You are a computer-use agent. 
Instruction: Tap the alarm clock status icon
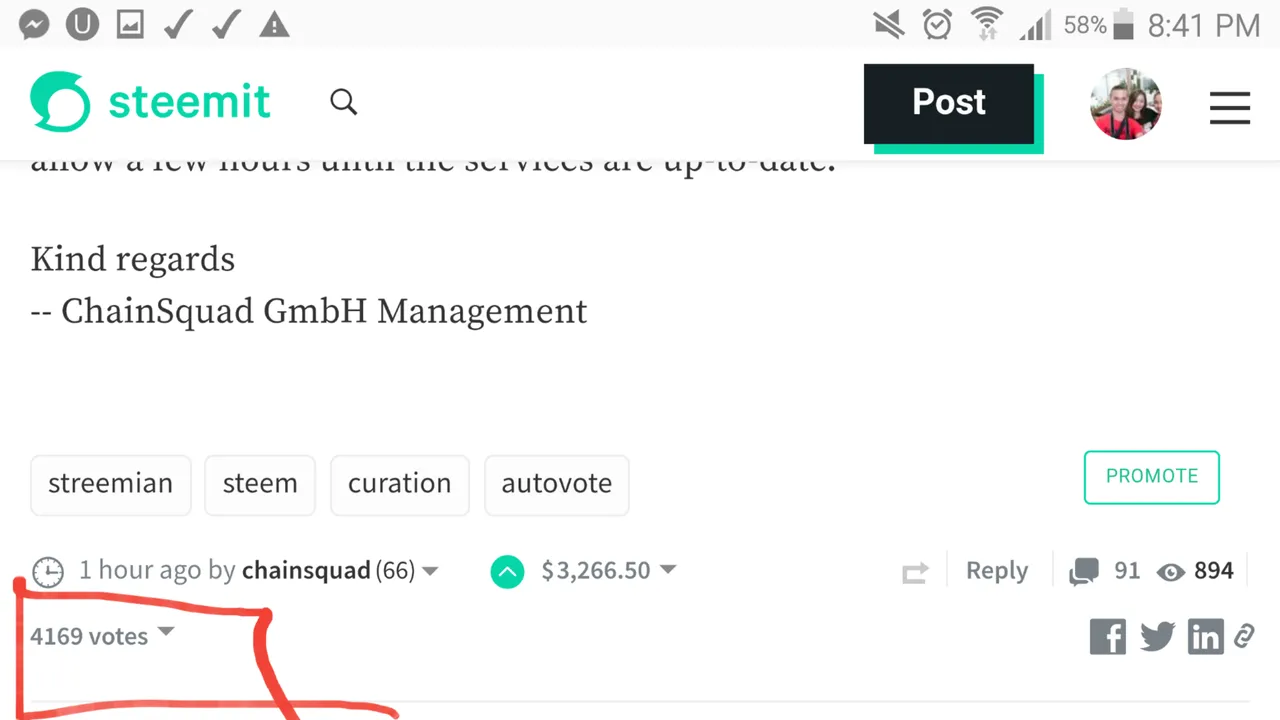pos(937,24)
